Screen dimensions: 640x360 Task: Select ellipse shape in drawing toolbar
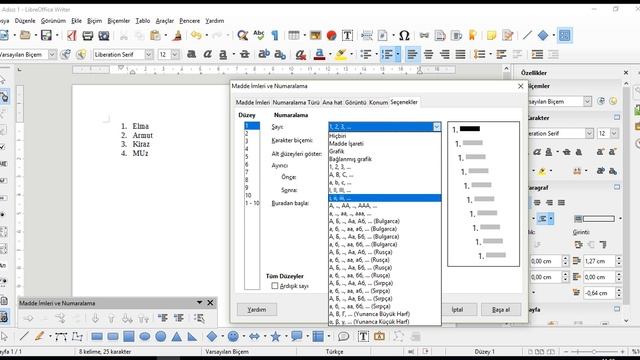(x=144, y=337)
